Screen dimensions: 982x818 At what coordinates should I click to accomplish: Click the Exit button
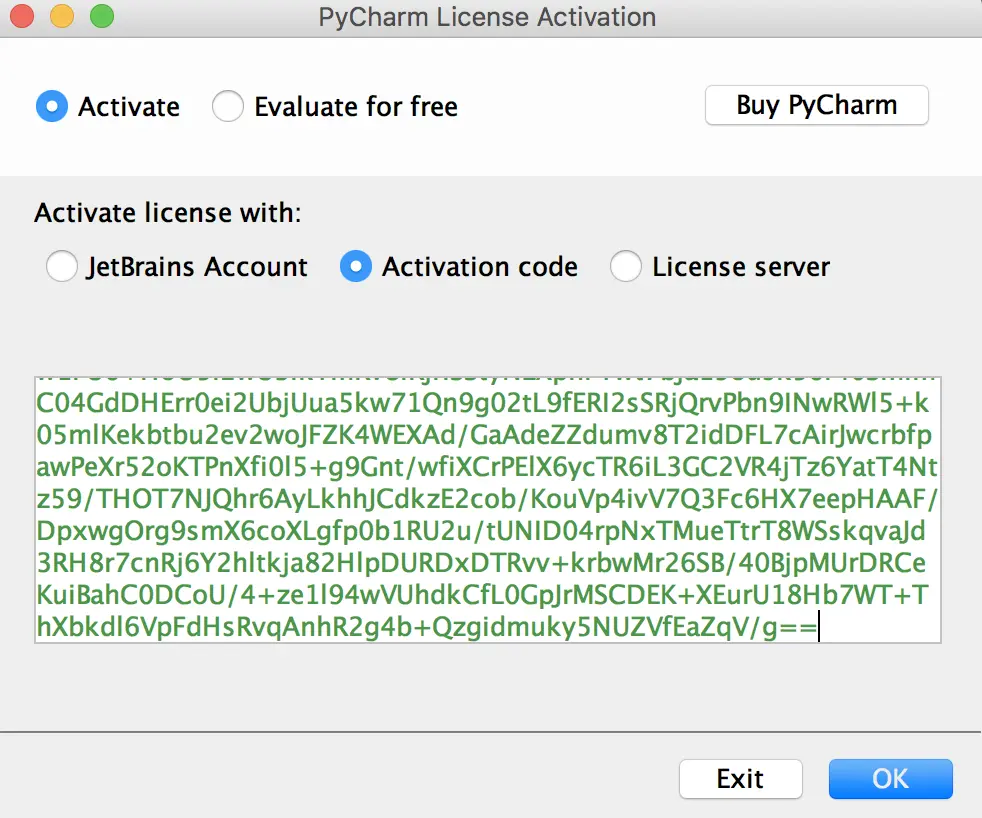[x=740, y=779]
